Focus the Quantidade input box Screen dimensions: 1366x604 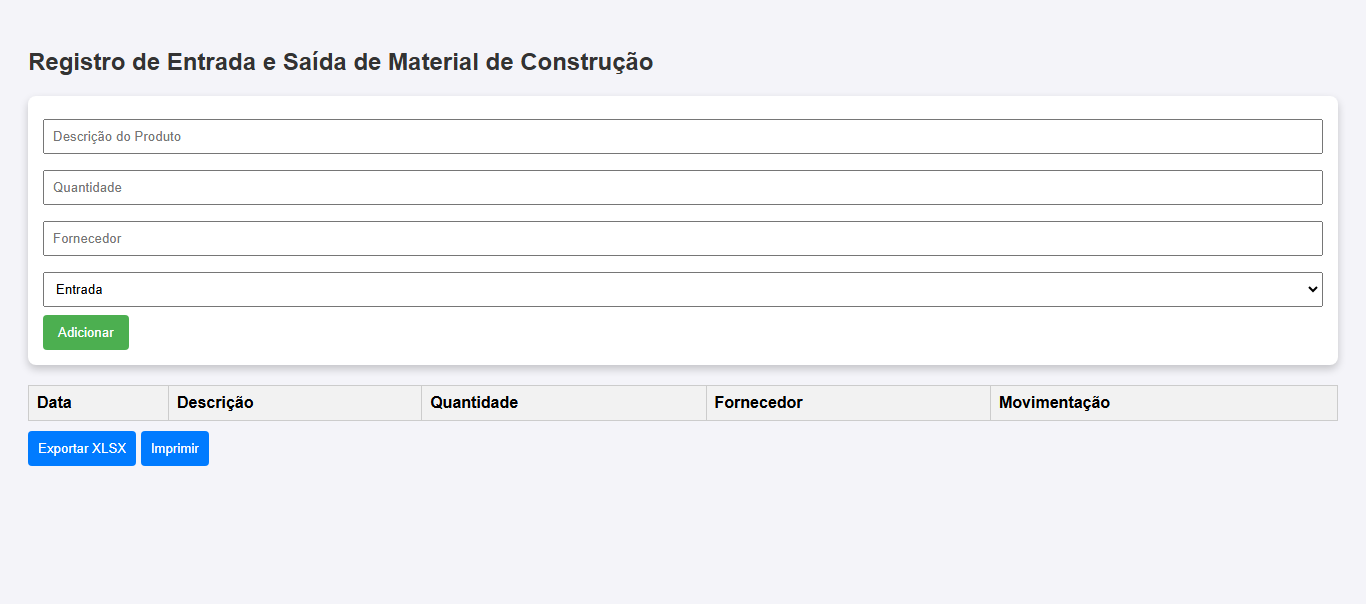[682, 188]
